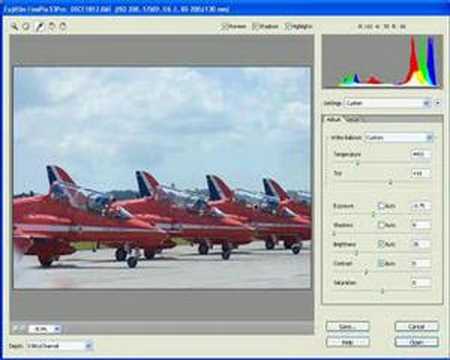
Task: Click the Cancel button
Action: pyautogui.click(x=416, y=326)
